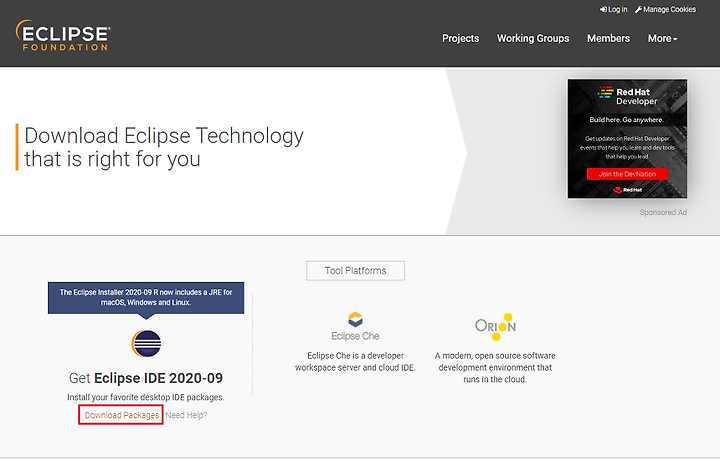Click the Orion logo
The height and width of the screenshot is (461, 720).
[495, 326]
